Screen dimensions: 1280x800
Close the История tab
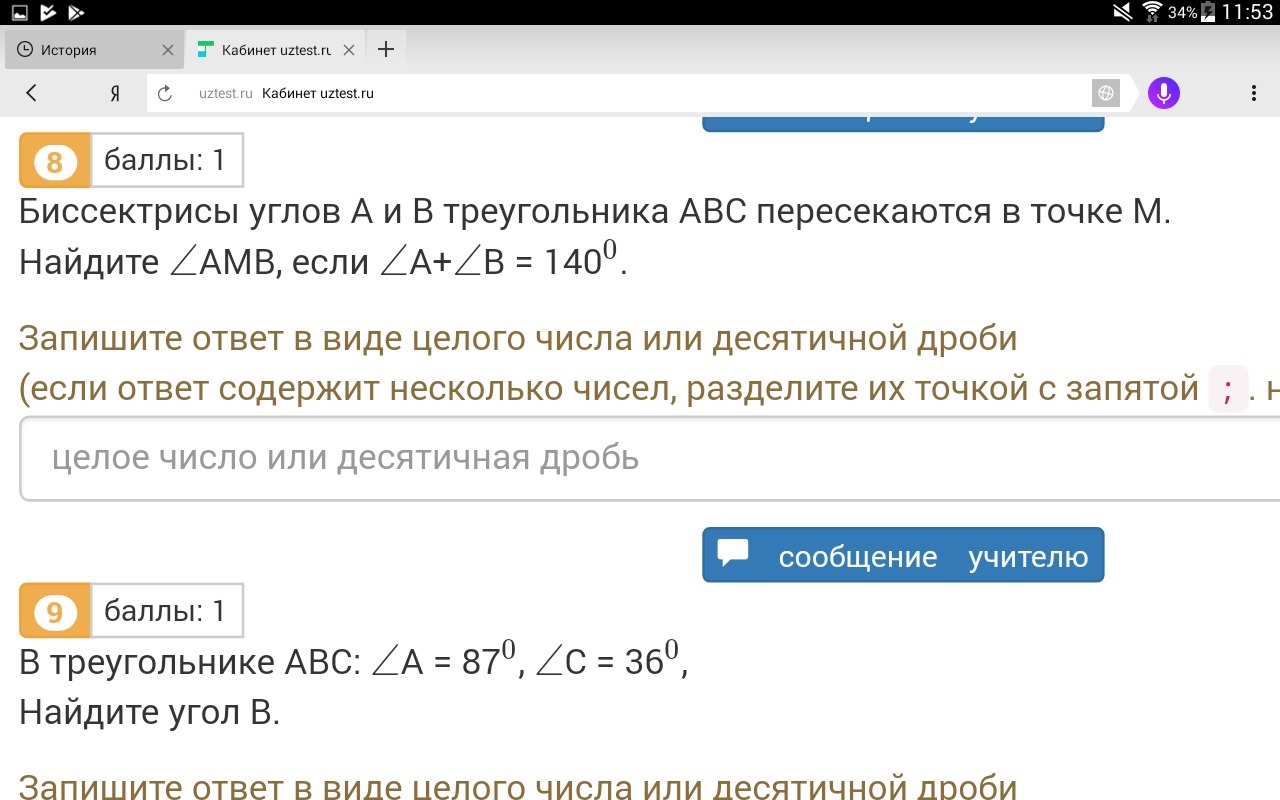click(167, 50)
